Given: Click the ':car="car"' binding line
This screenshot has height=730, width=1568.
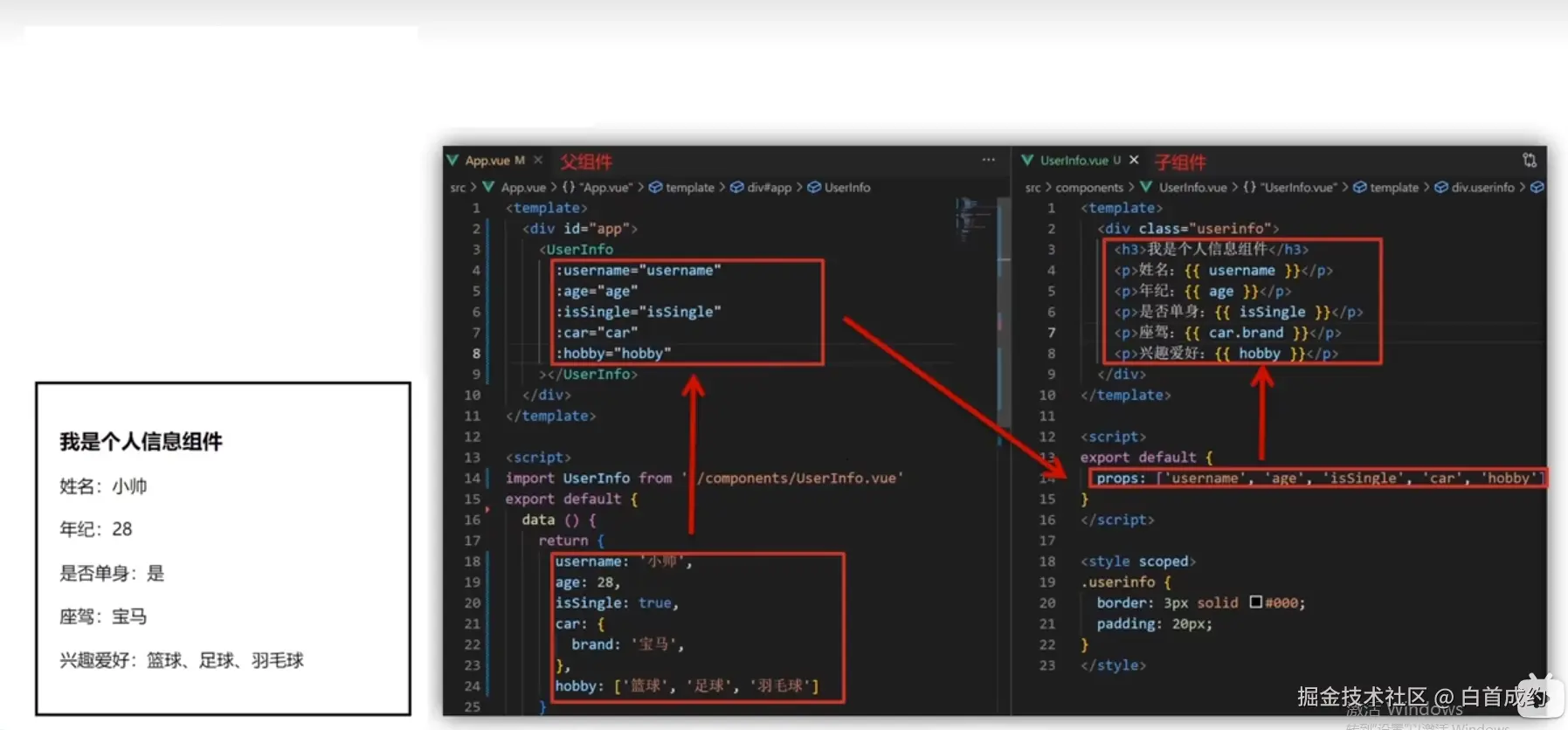Looking at the screenshot, I should click(597, 333).
